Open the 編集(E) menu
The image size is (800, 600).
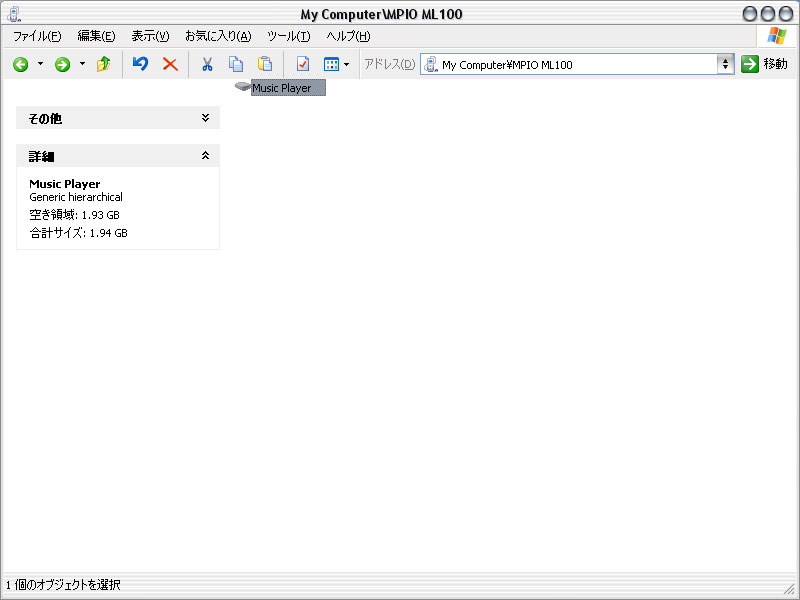pos(96,36)
